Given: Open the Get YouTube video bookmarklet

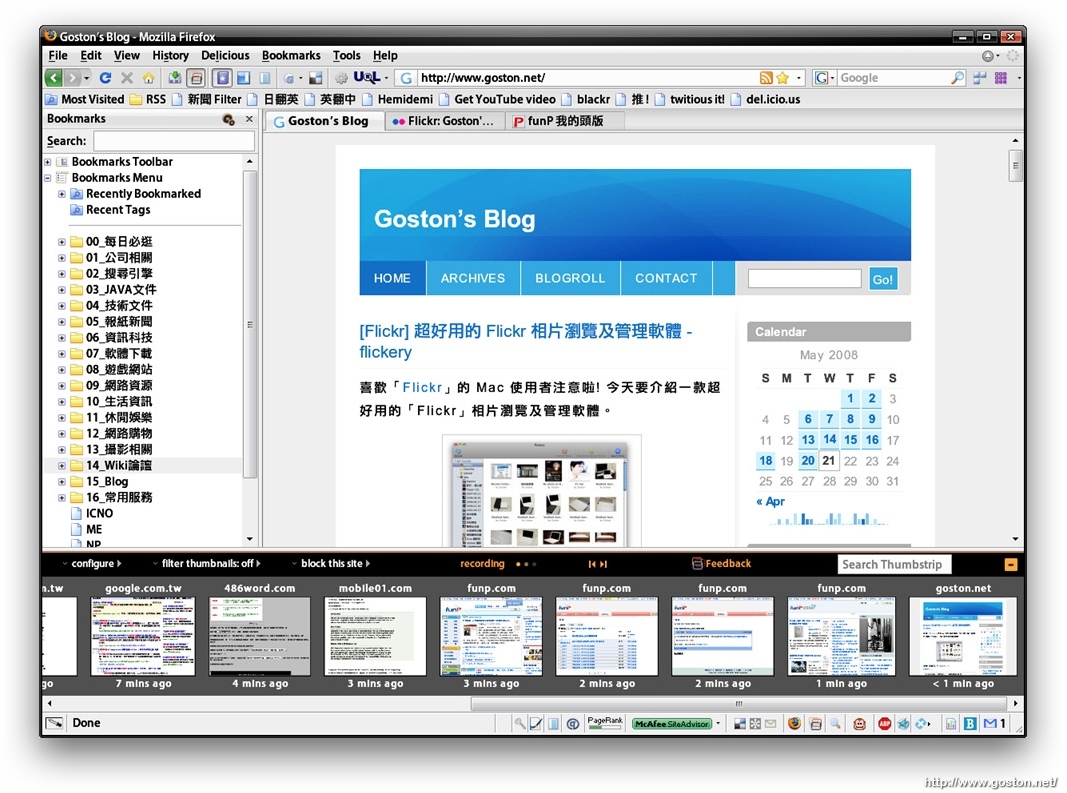Looking at the screenshot, I should pos(497,99).
